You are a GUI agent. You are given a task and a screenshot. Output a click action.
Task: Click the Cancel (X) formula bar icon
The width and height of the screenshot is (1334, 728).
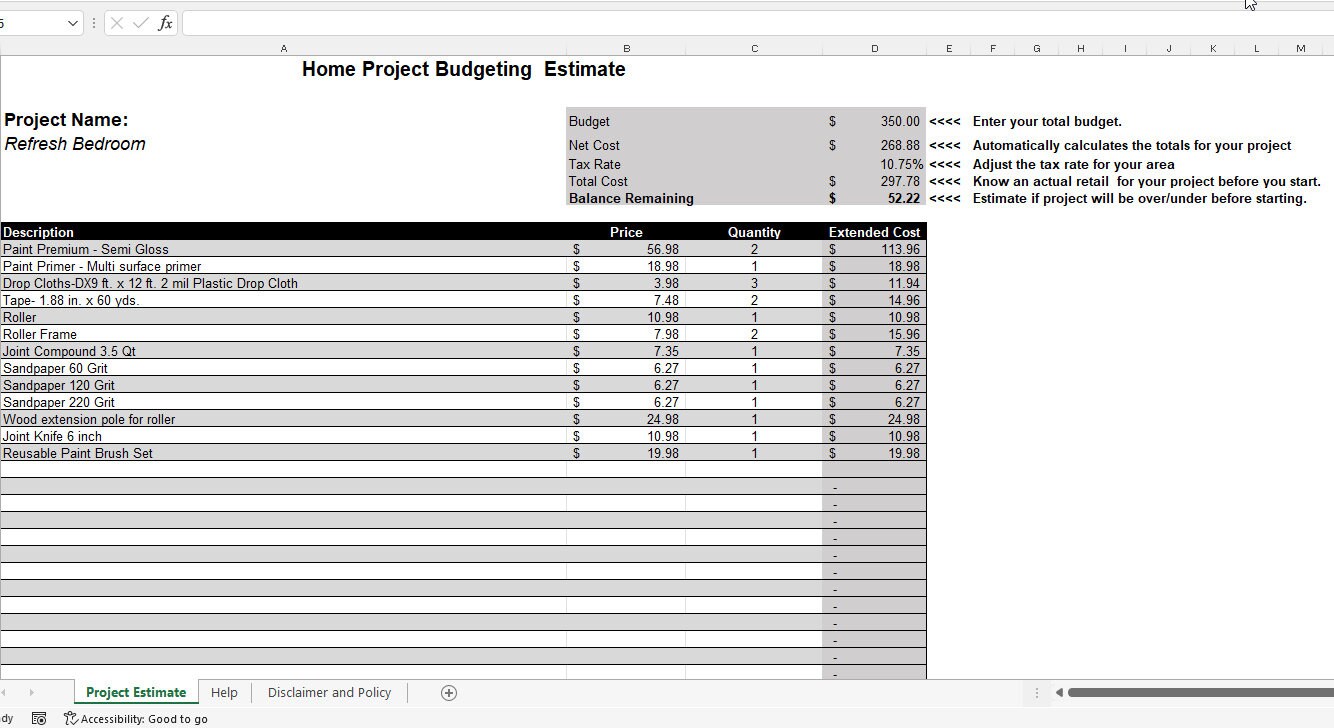coord(116,22)
